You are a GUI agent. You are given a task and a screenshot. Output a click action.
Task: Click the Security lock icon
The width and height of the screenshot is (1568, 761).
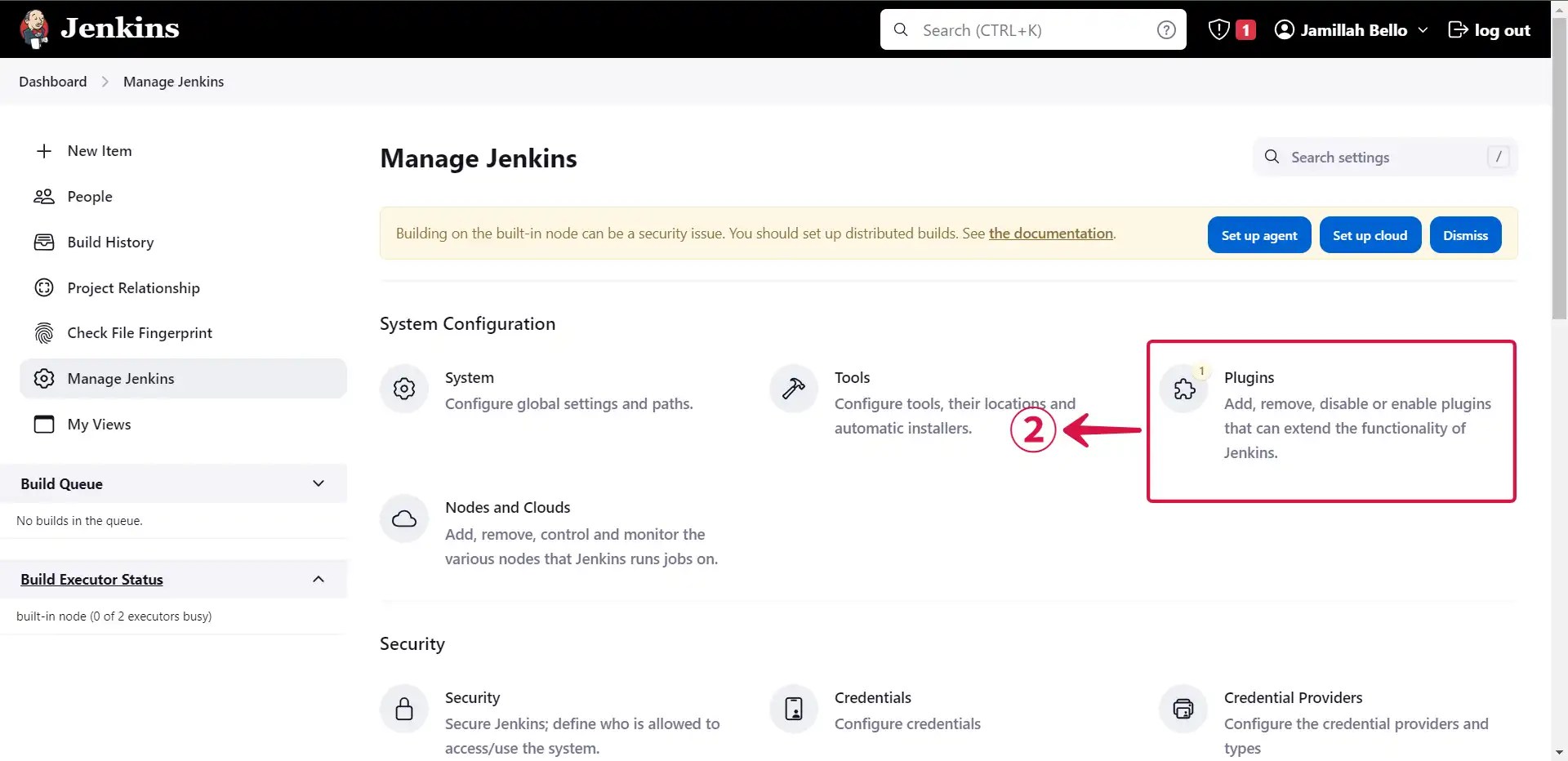pyautogui.click(x=403, y=708)
